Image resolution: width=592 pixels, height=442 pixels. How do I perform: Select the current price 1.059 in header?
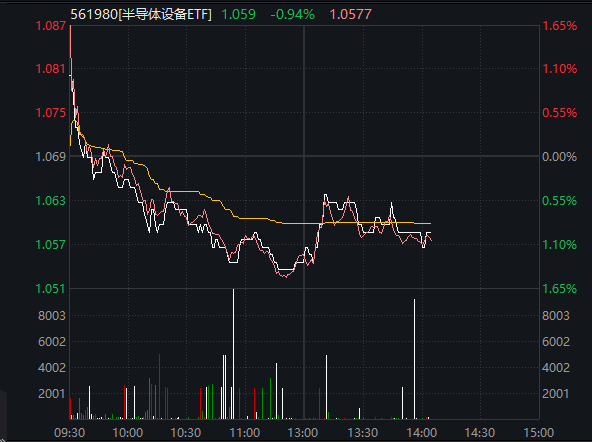(238, 14)
